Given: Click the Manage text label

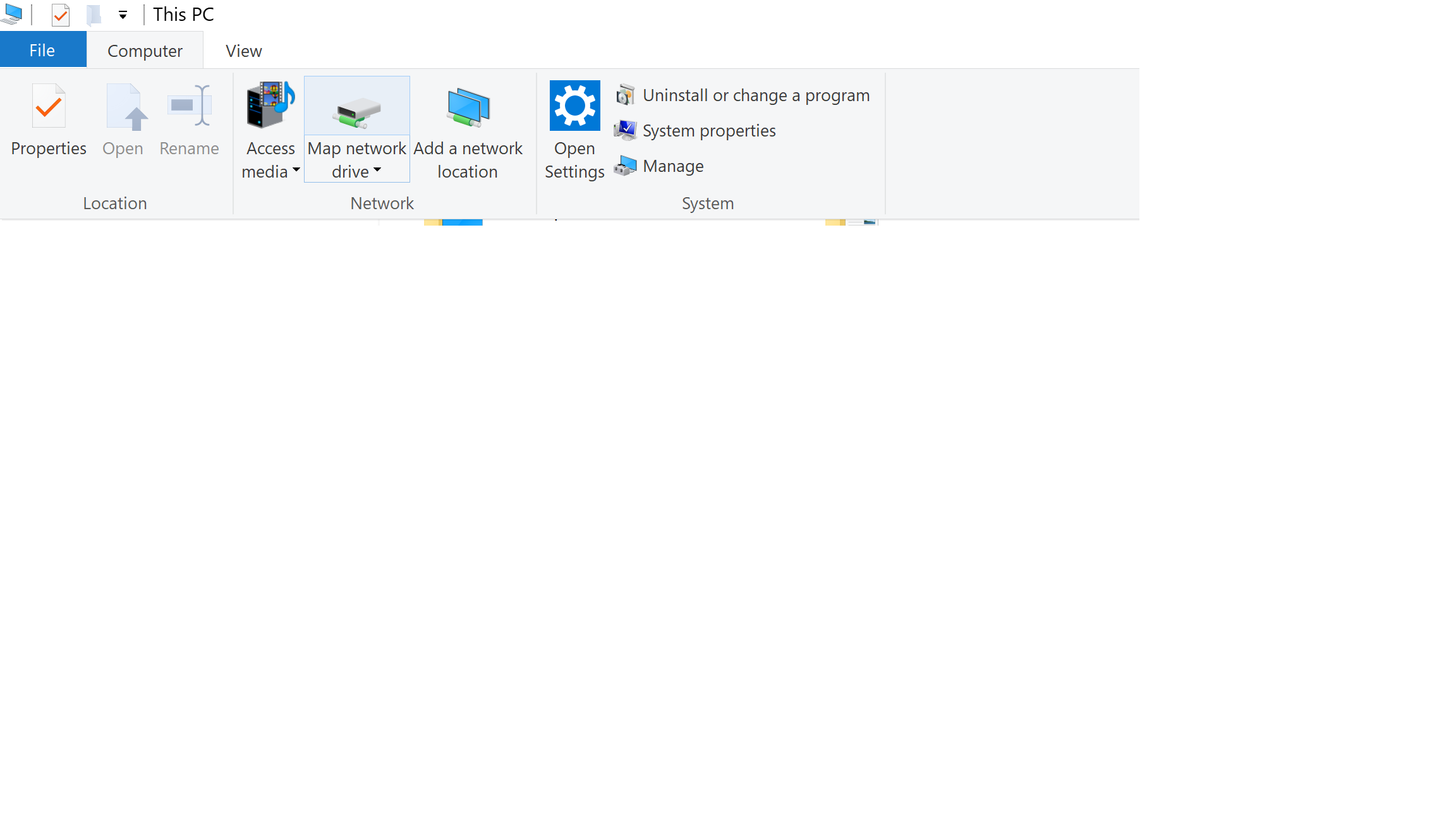Looking at the screenshot, I should tap(674, 166).
